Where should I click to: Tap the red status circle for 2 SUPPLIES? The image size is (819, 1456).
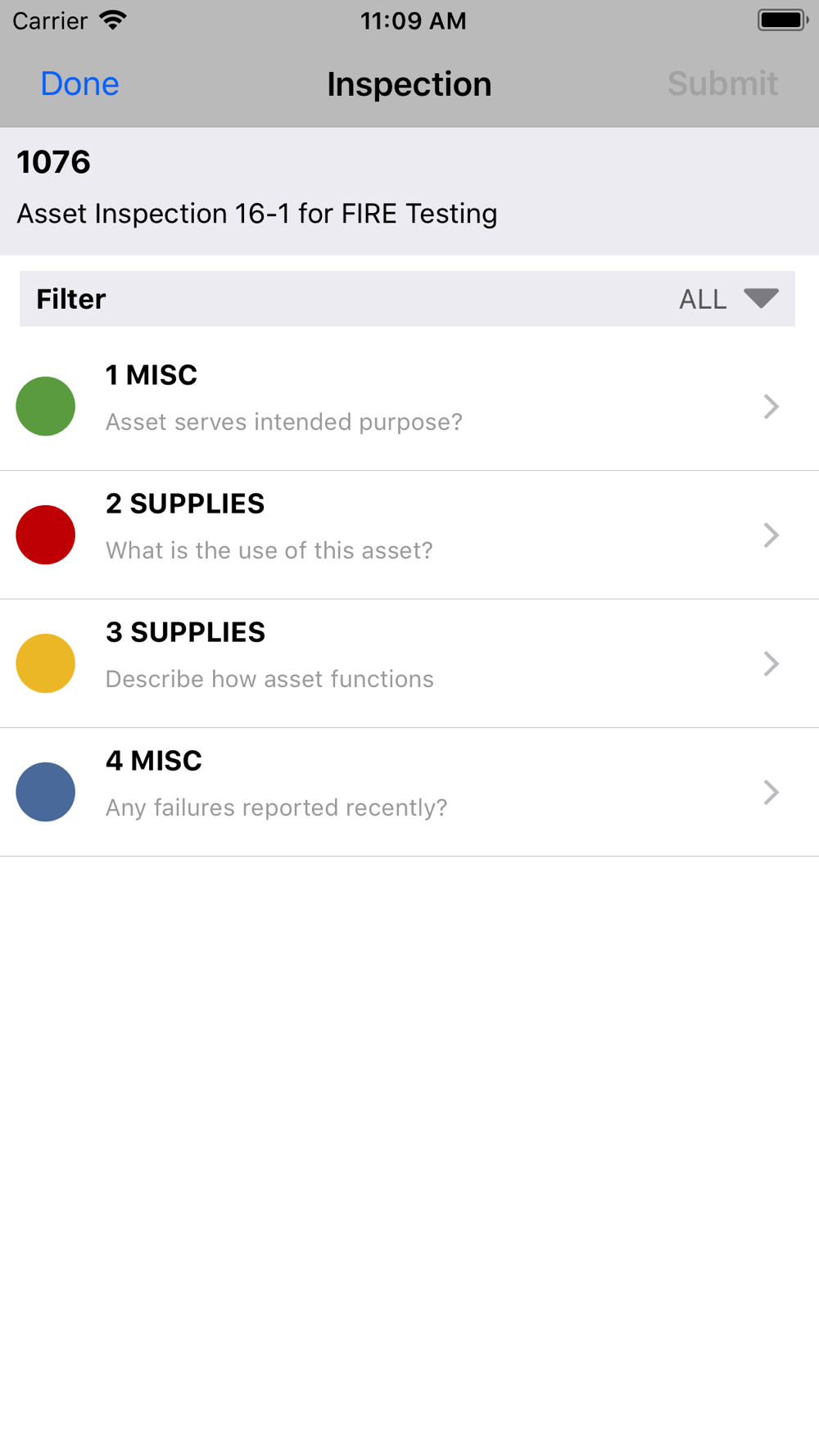pos(46,535)
